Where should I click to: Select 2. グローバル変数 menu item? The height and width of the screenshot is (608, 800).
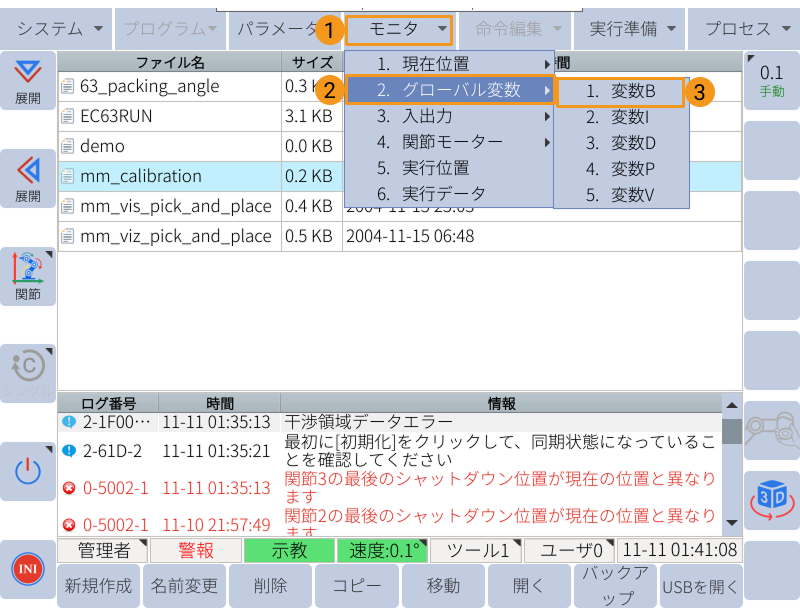click(x=449, y=90)
